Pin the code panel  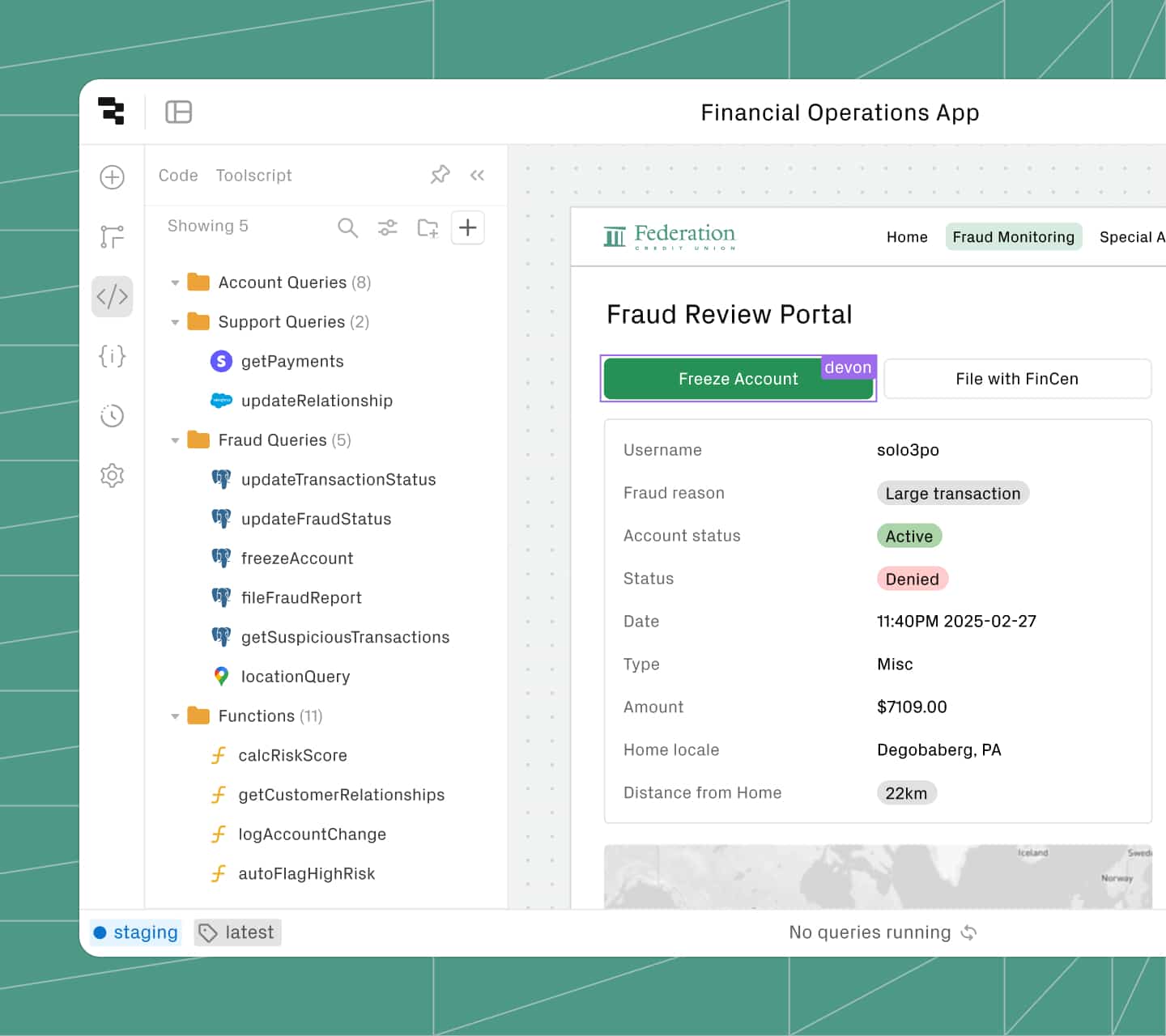(x=440, y=175)
